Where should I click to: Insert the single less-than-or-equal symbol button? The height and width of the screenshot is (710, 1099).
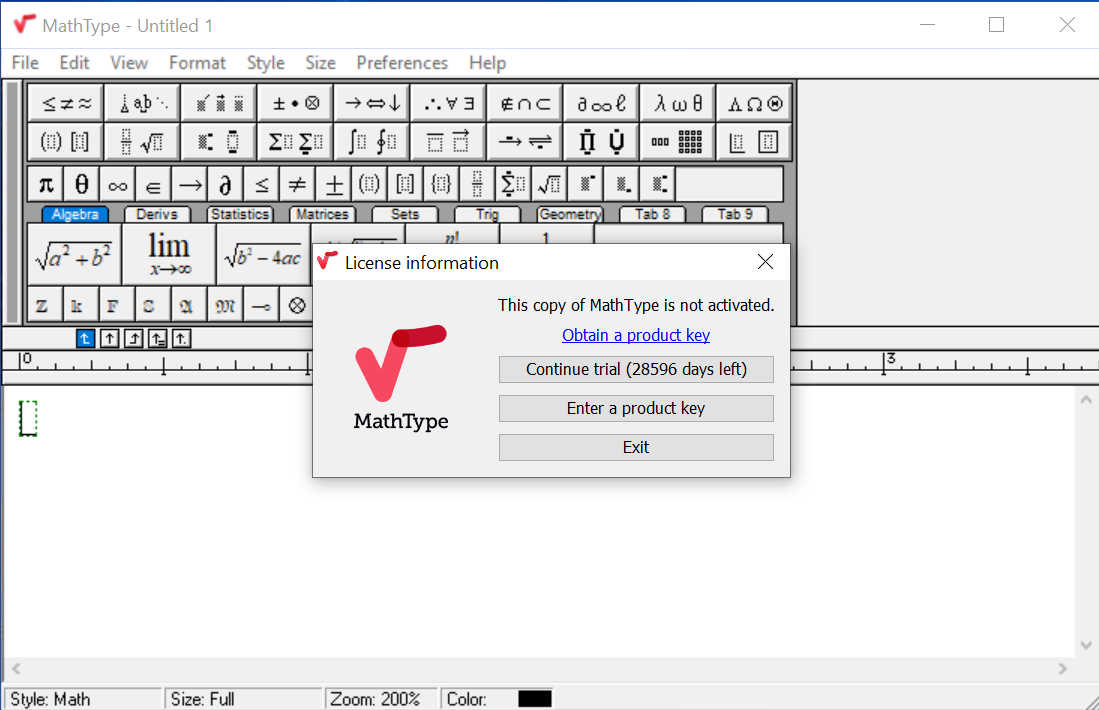pyautogui.click(x=261, y=184)
